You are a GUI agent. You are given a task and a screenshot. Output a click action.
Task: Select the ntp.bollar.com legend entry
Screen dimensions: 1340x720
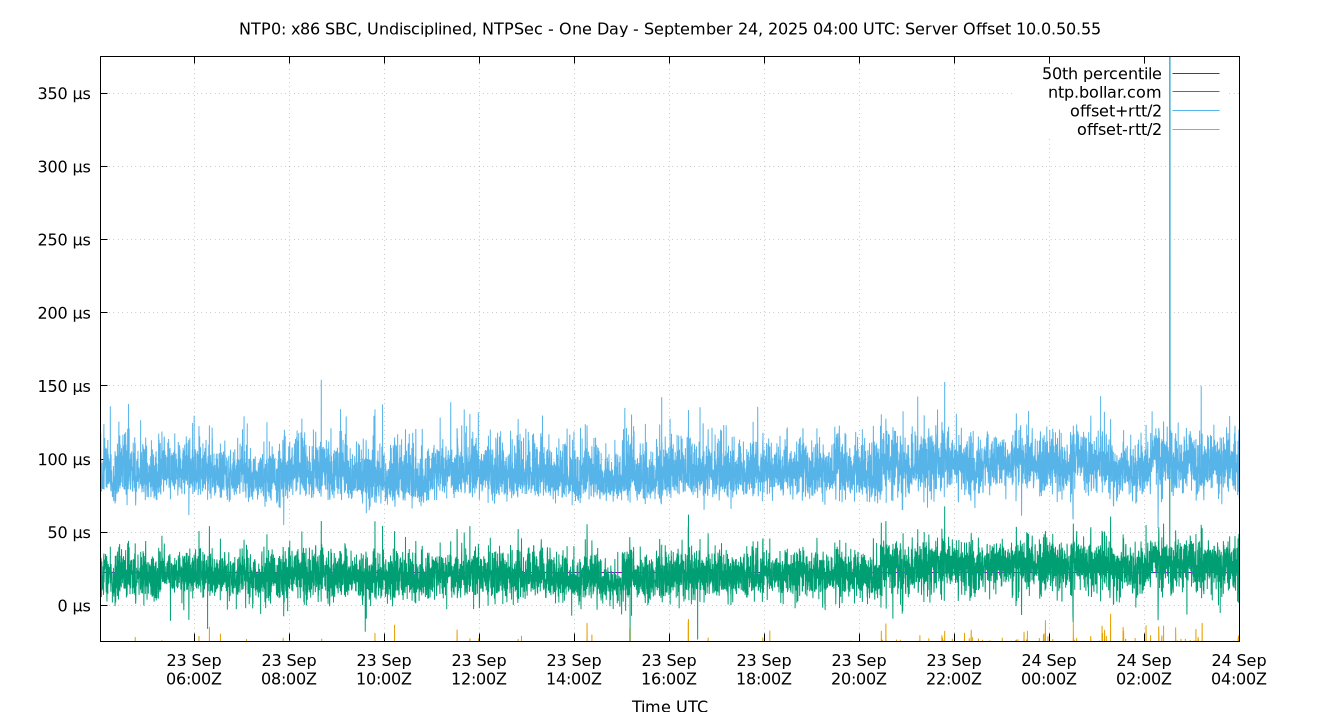pyautogui.click(x=1104, y=92)
